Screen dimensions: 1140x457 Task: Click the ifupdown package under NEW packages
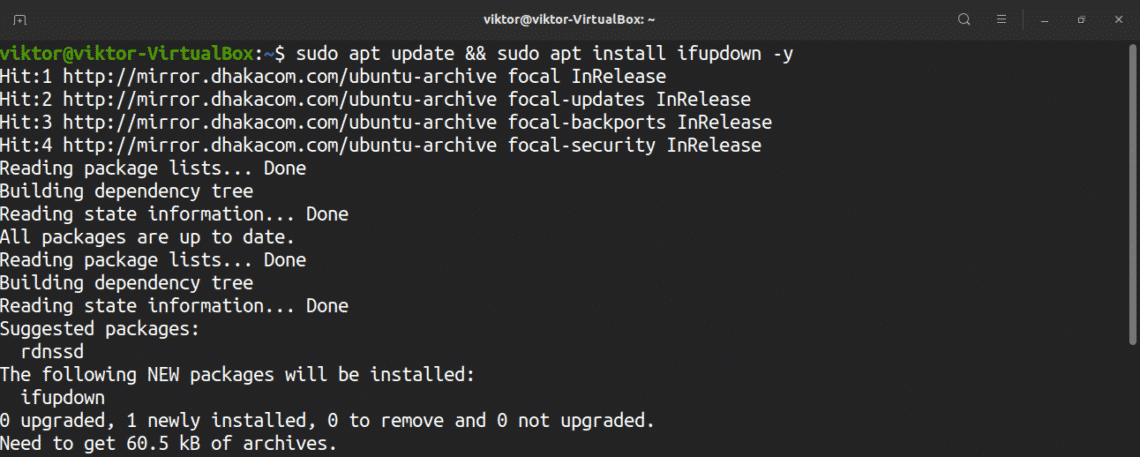pos(62,397)
